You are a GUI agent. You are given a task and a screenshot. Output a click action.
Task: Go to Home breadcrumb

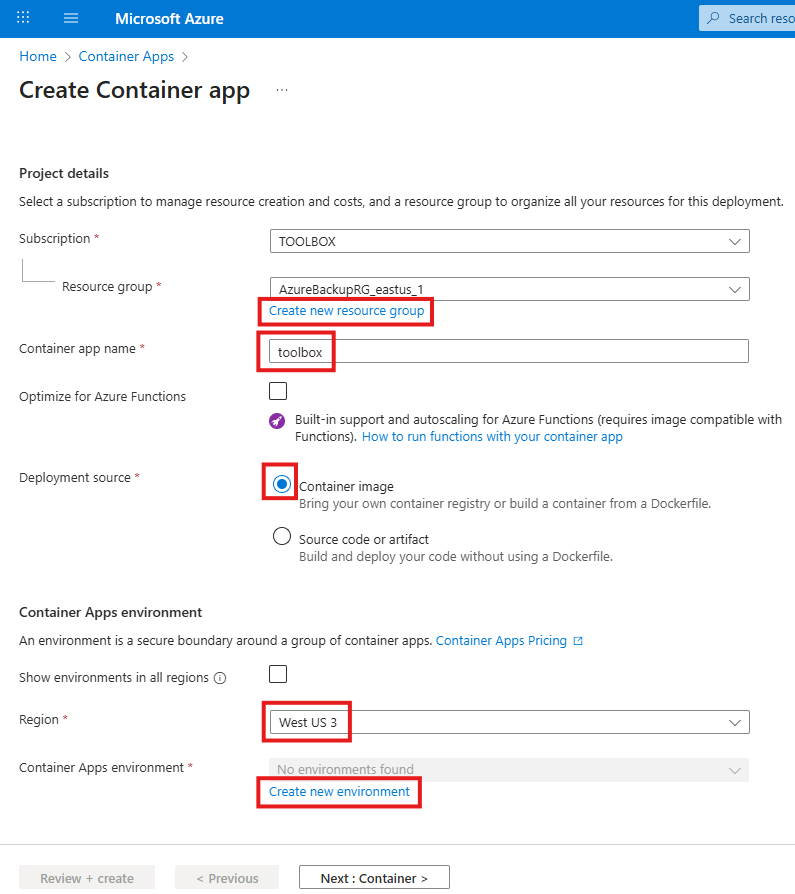[38, 57]
